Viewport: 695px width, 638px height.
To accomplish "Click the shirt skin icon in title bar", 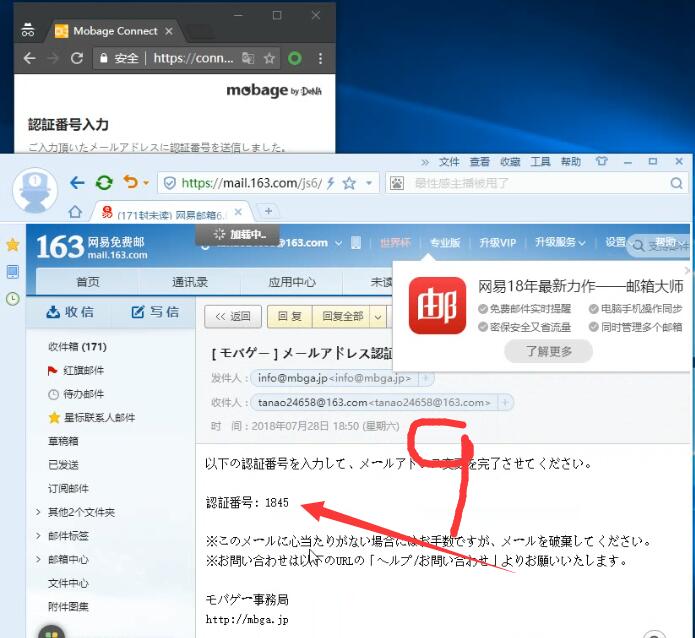I will tap(601, 161).
